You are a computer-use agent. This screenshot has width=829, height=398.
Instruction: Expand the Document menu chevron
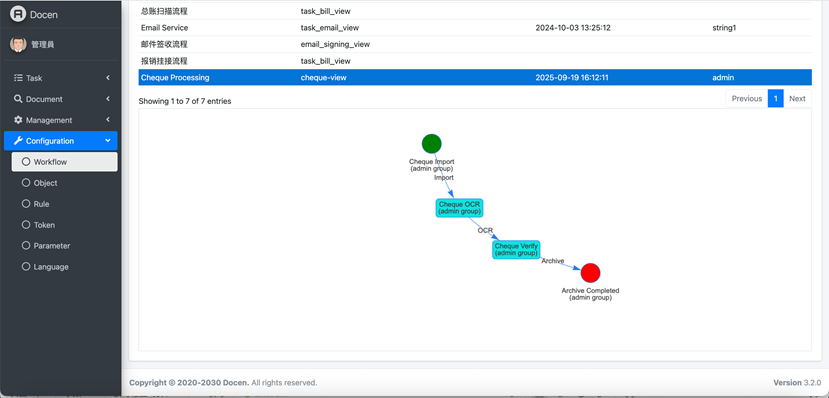108,99
